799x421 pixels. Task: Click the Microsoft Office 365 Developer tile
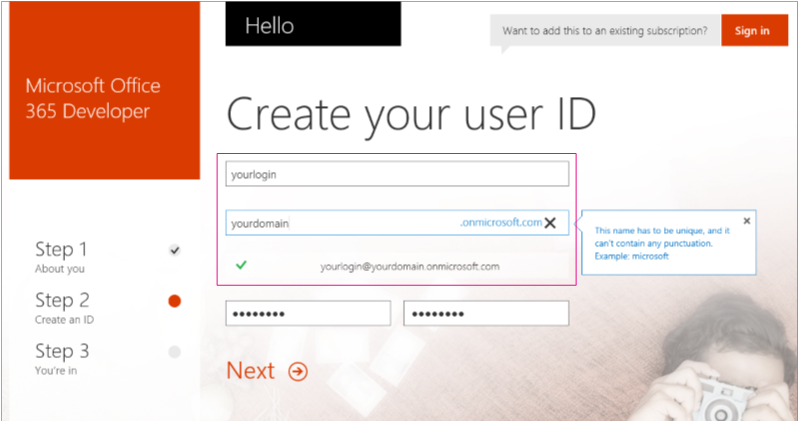click(104, 90)
